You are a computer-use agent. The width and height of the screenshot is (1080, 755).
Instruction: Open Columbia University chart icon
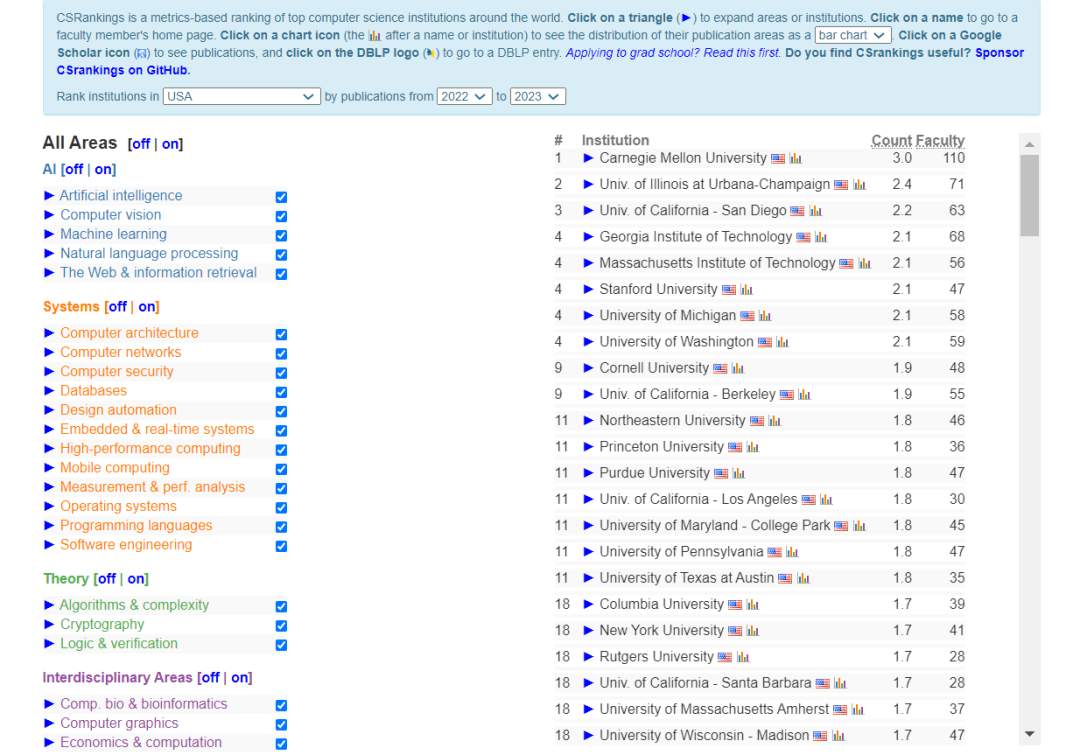pos(752,605)
